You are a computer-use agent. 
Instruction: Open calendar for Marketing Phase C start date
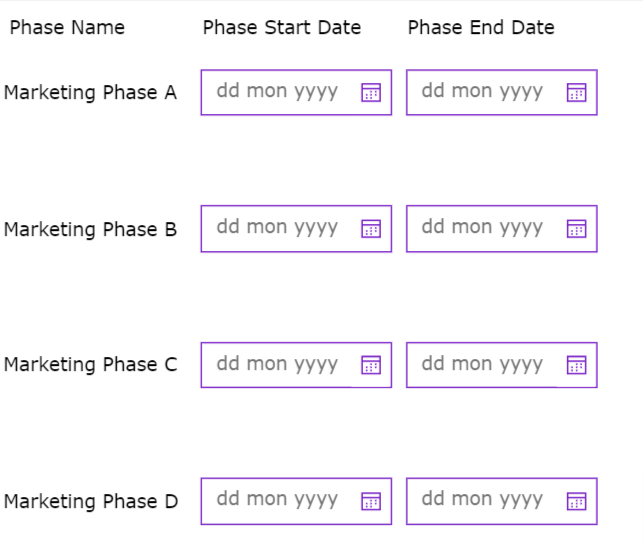[x=371, y=365]
